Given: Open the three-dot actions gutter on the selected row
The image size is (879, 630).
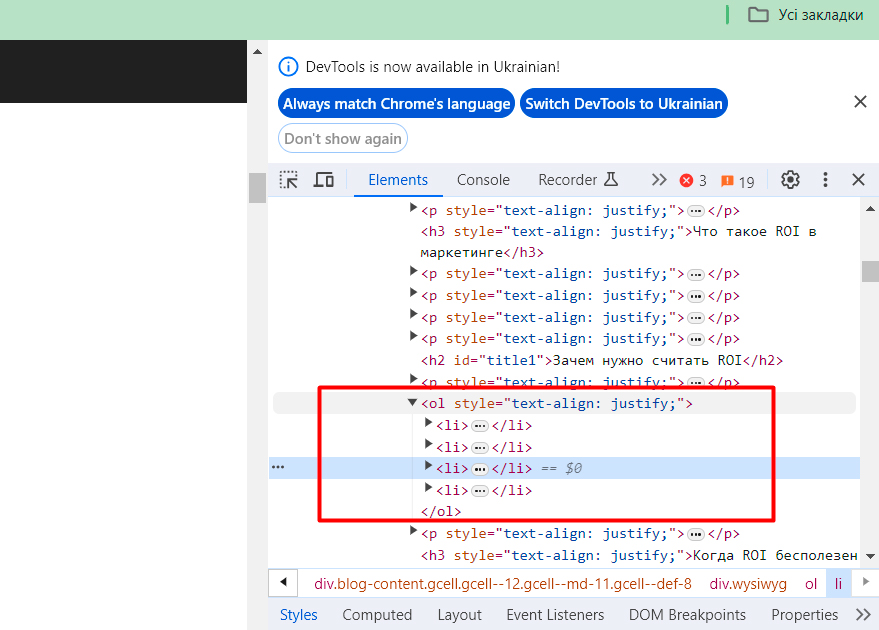Looking at the screenshot, I should 278,467.
